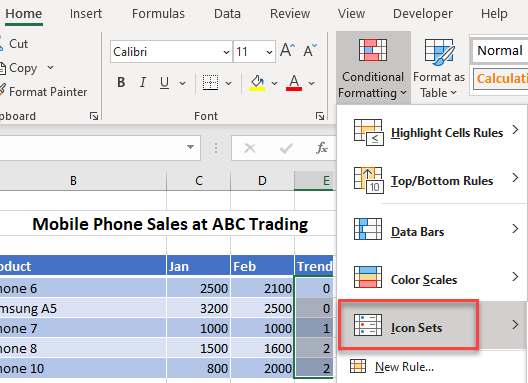This screenshot has width=528, height=383.
Task: Open Fill Color dropdown arrow
Action: pos(274,83)
